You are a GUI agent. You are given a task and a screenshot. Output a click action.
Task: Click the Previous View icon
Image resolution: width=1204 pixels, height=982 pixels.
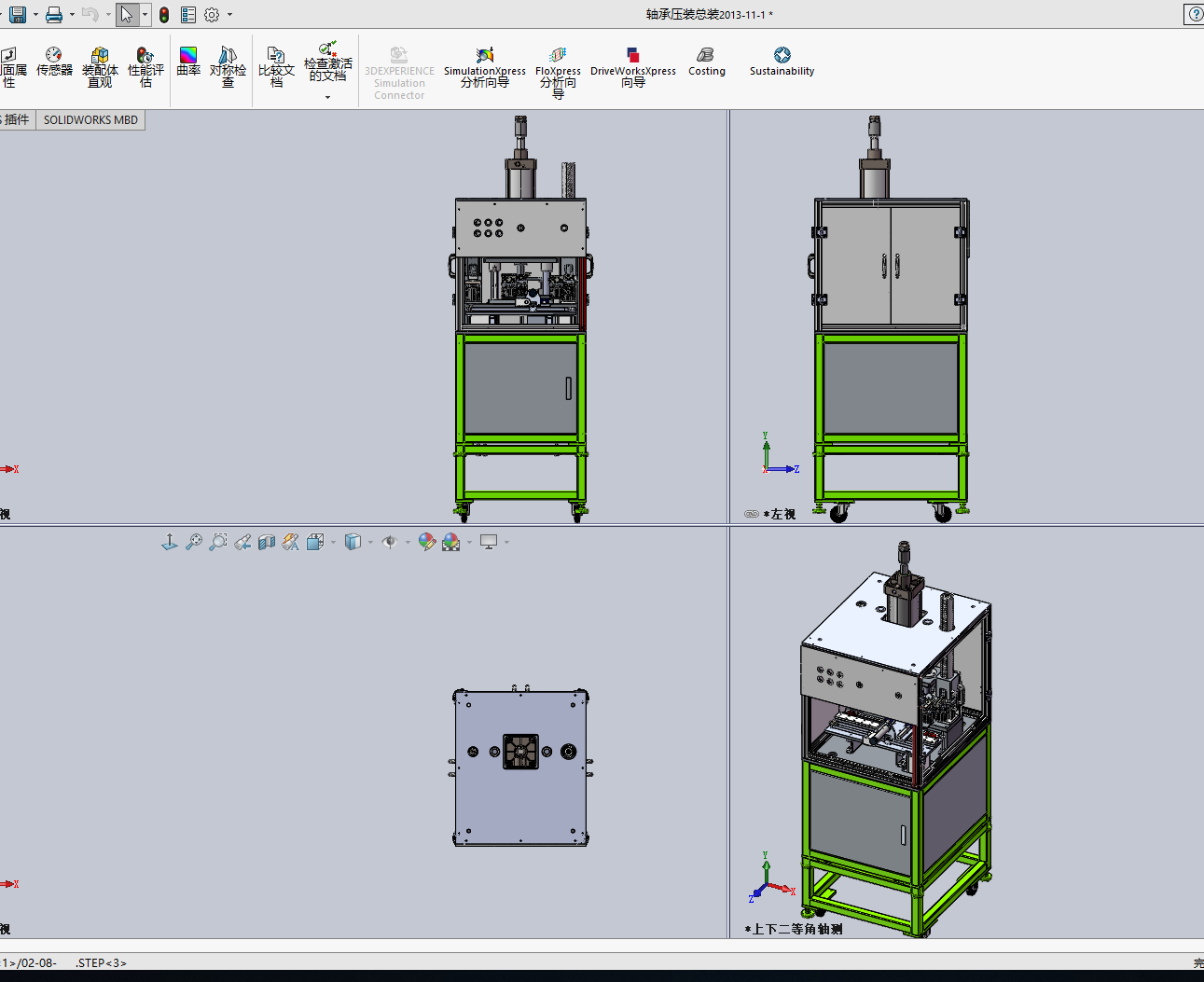(242, 542)
